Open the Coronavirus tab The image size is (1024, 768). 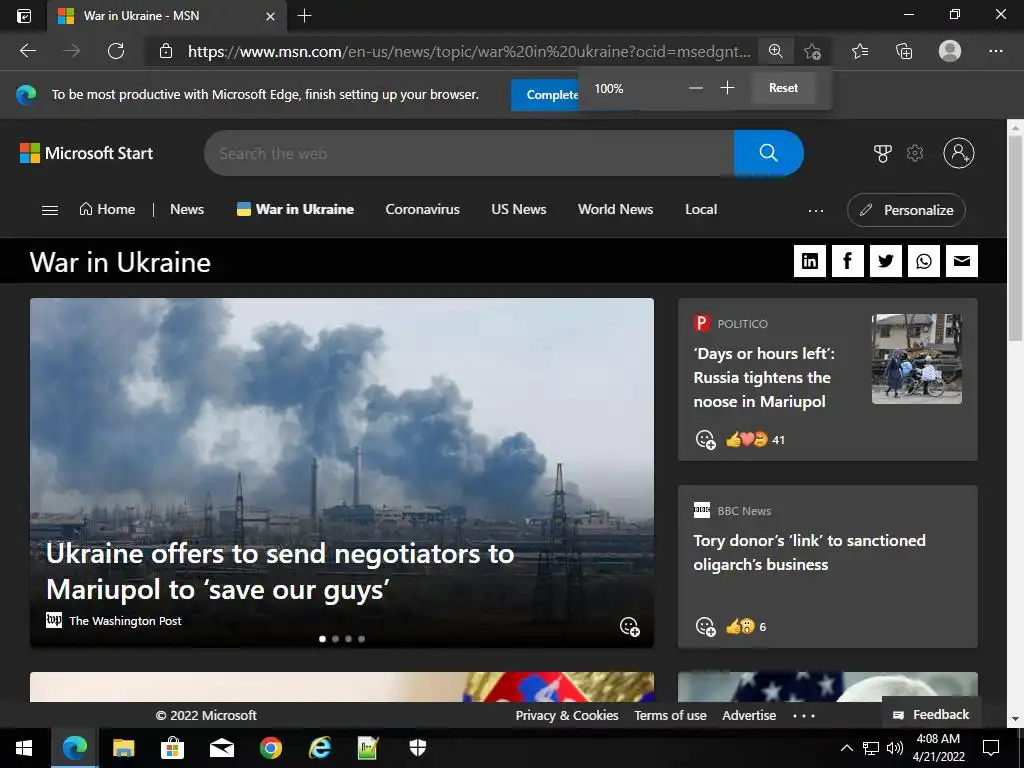(x=423, y=210)
